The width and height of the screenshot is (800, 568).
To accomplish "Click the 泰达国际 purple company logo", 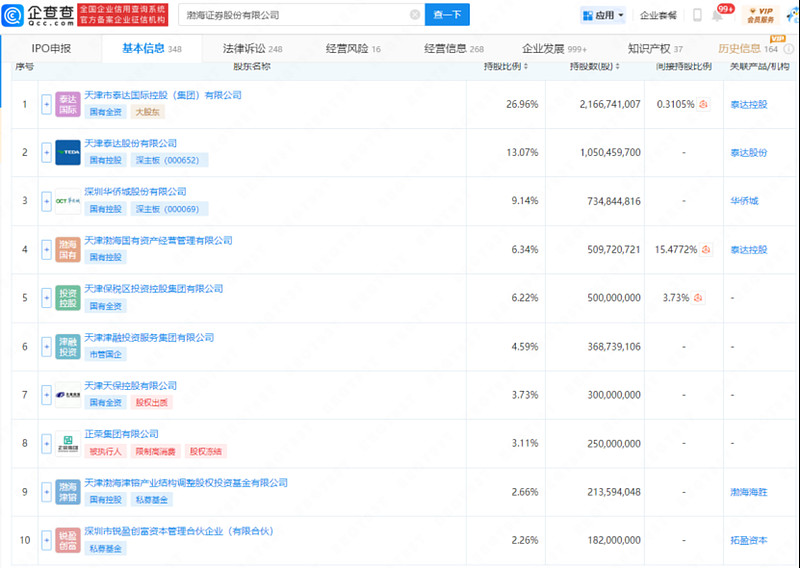I will pyautogui.click(x=68, y=105).
